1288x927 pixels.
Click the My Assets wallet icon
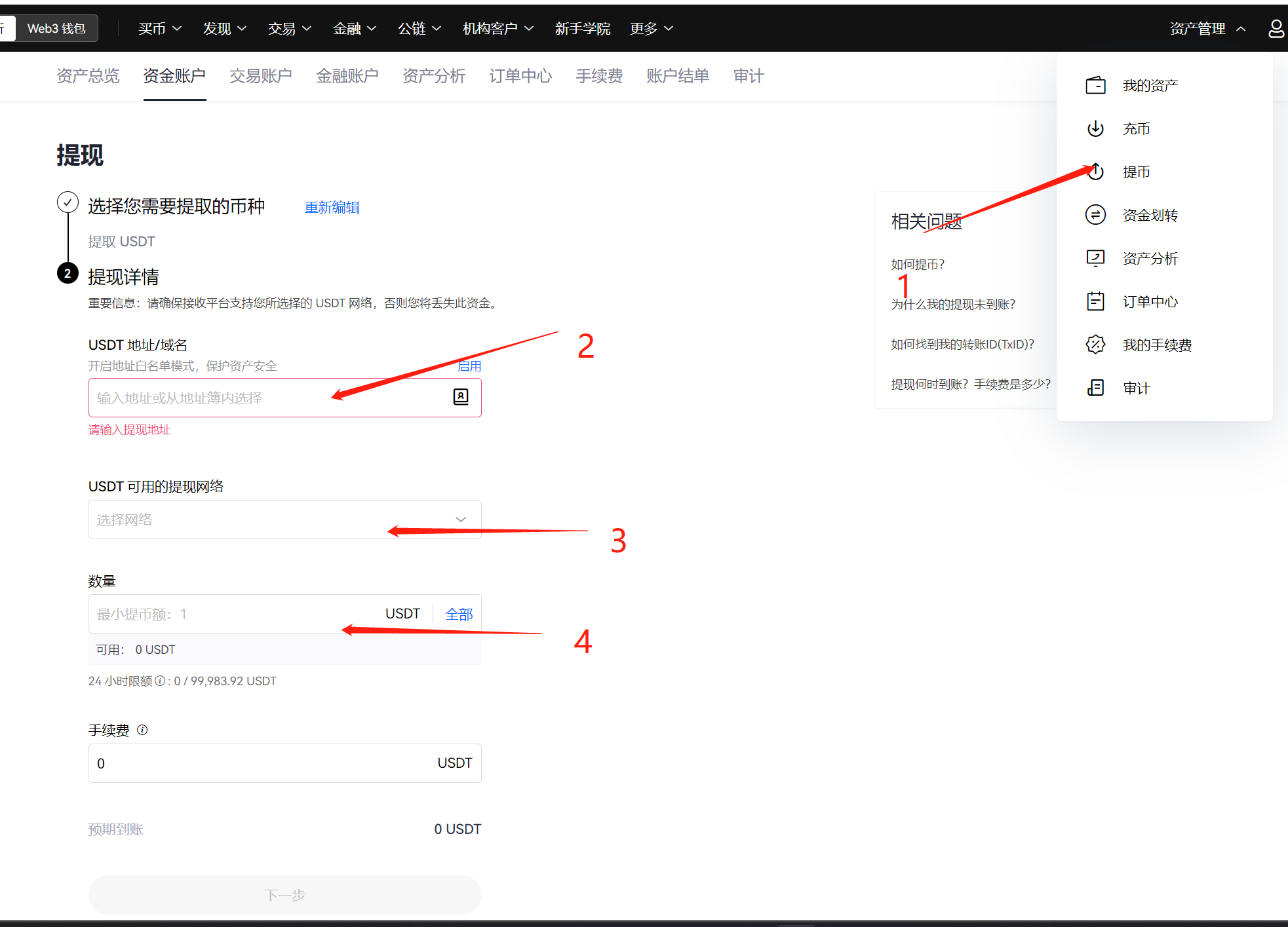tap(1095, 85)
